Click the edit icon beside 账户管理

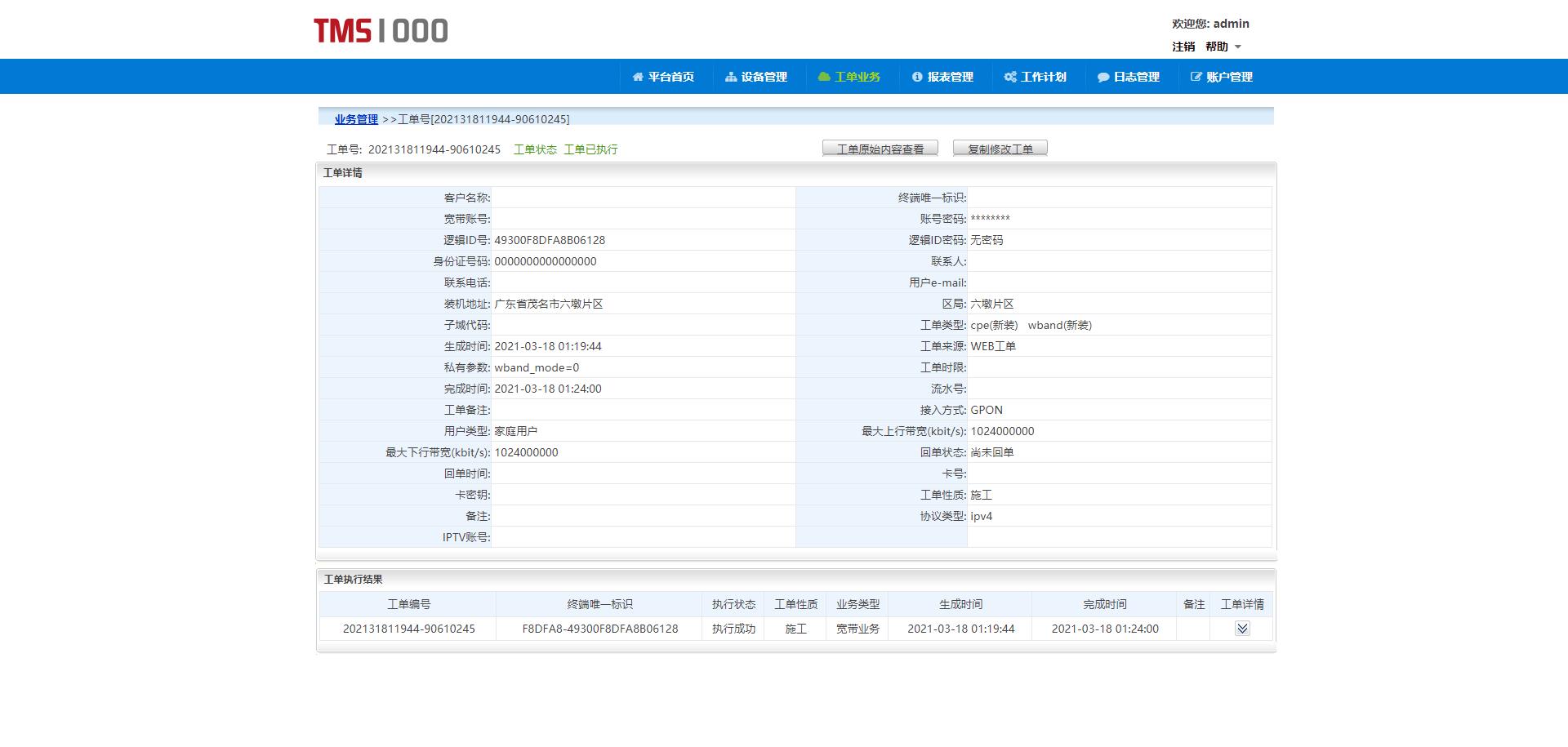(1196, 77)
